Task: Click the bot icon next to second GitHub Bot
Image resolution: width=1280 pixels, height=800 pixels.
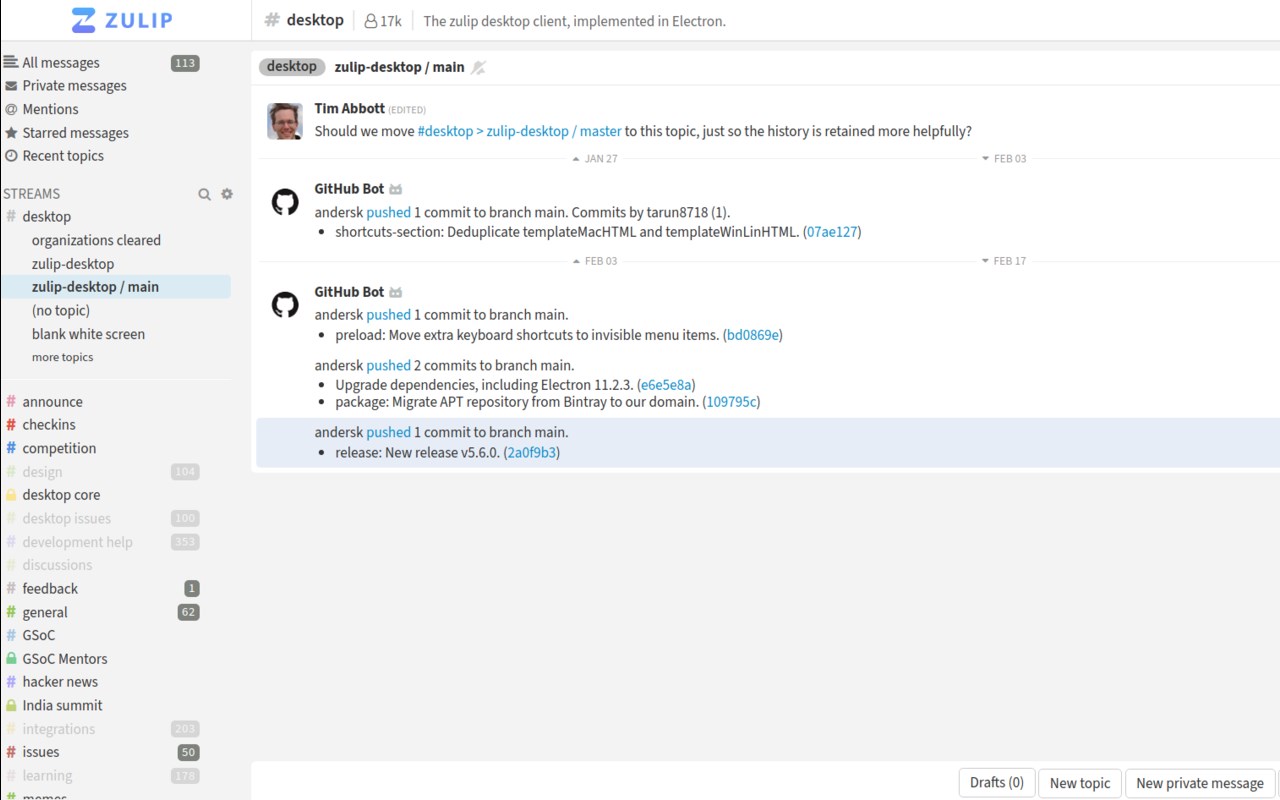Action: (x=396, y=292)
